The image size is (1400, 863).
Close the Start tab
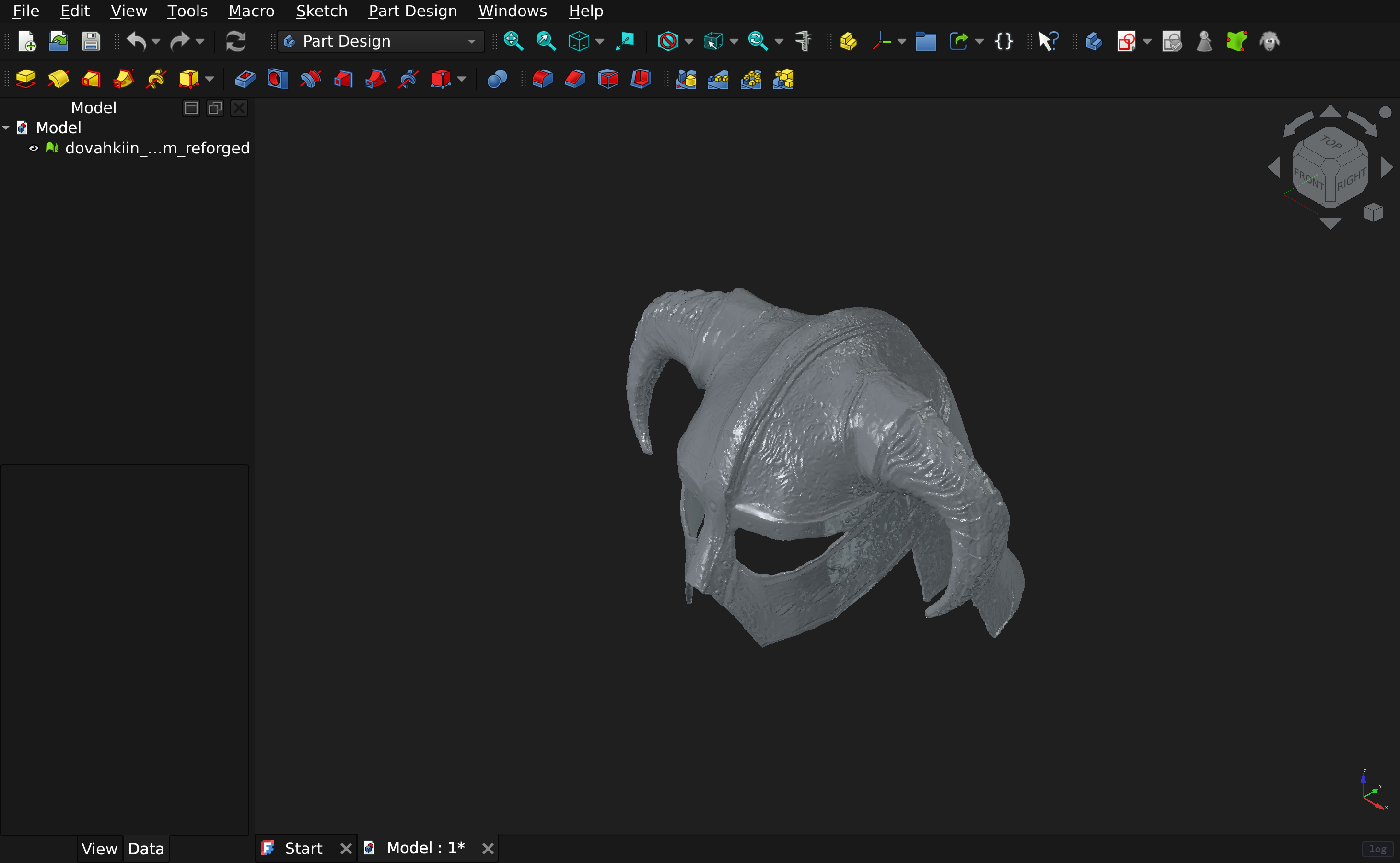346,849
